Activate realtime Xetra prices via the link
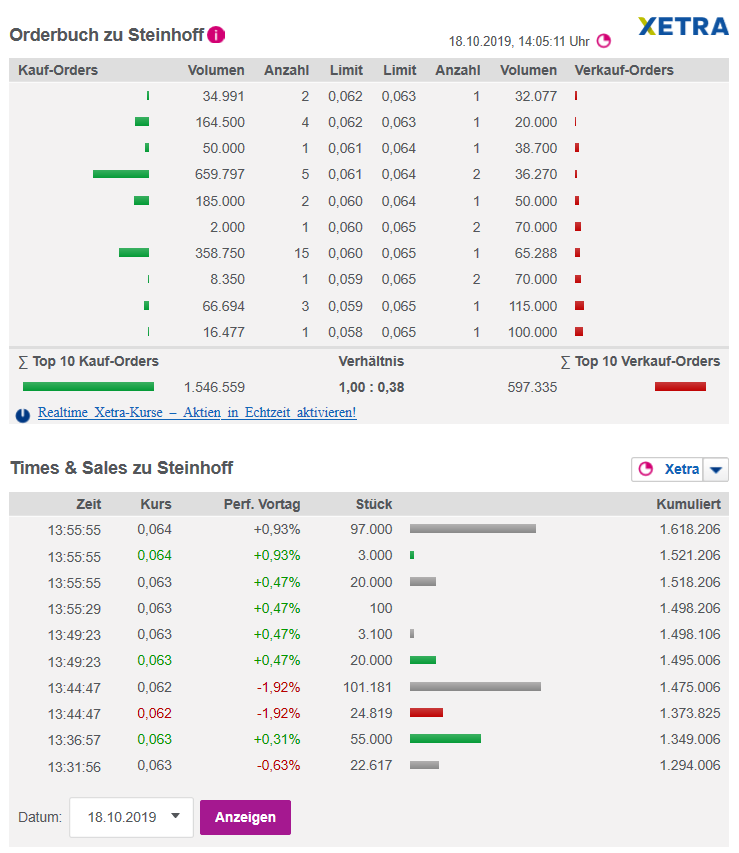This screenshot has width=739, height=853. coord(196,411)
